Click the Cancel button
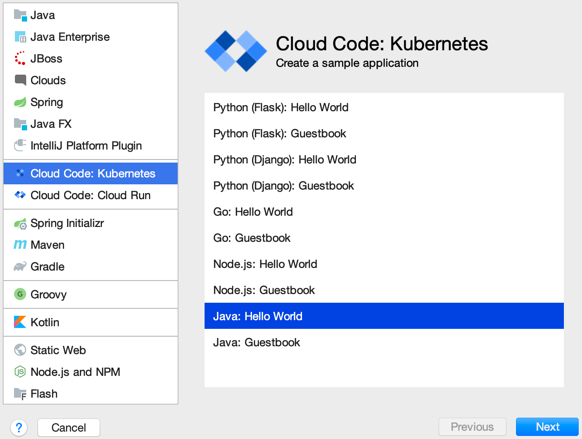This screenshot has width=582, height=439. click(x=69, y=427)
